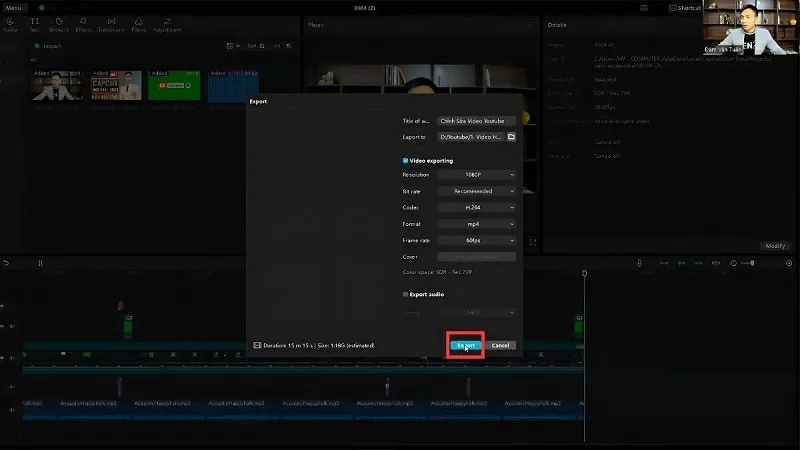800x450 pixels.
Task: Click the Export to path field
Action: (x=471, y=137)
